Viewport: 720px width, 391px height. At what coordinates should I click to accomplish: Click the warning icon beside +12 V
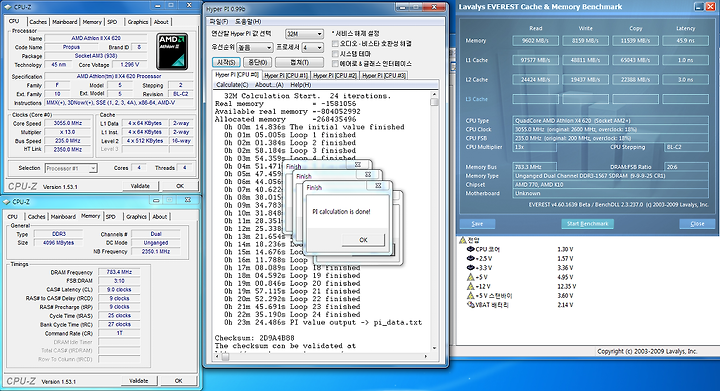[470, 286]
